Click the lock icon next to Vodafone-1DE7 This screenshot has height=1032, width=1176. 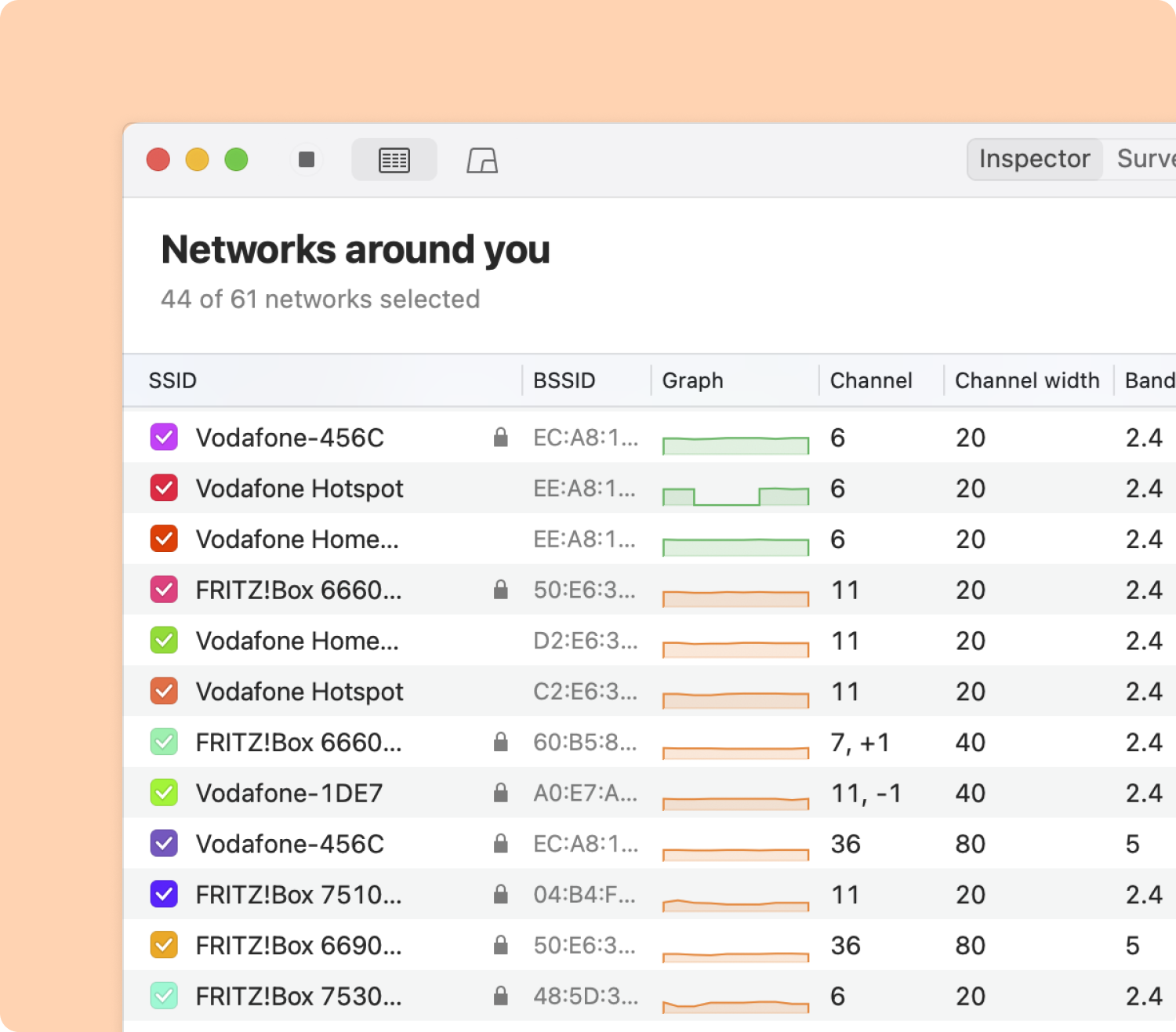499,793
